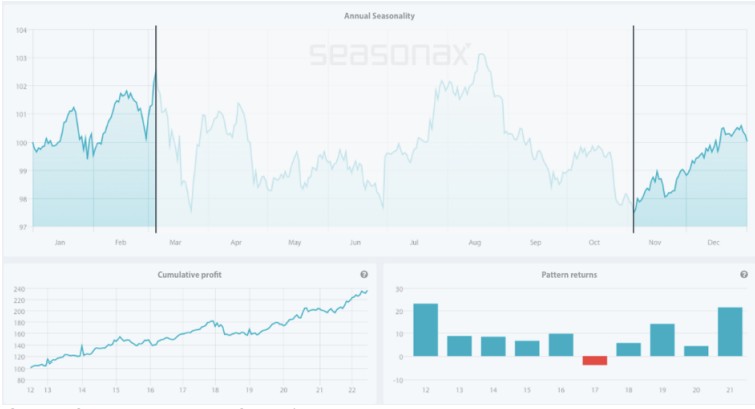Click the end vertical line before November
The image size is (755, 409).
pyautogui.click(x=633, y=129)
